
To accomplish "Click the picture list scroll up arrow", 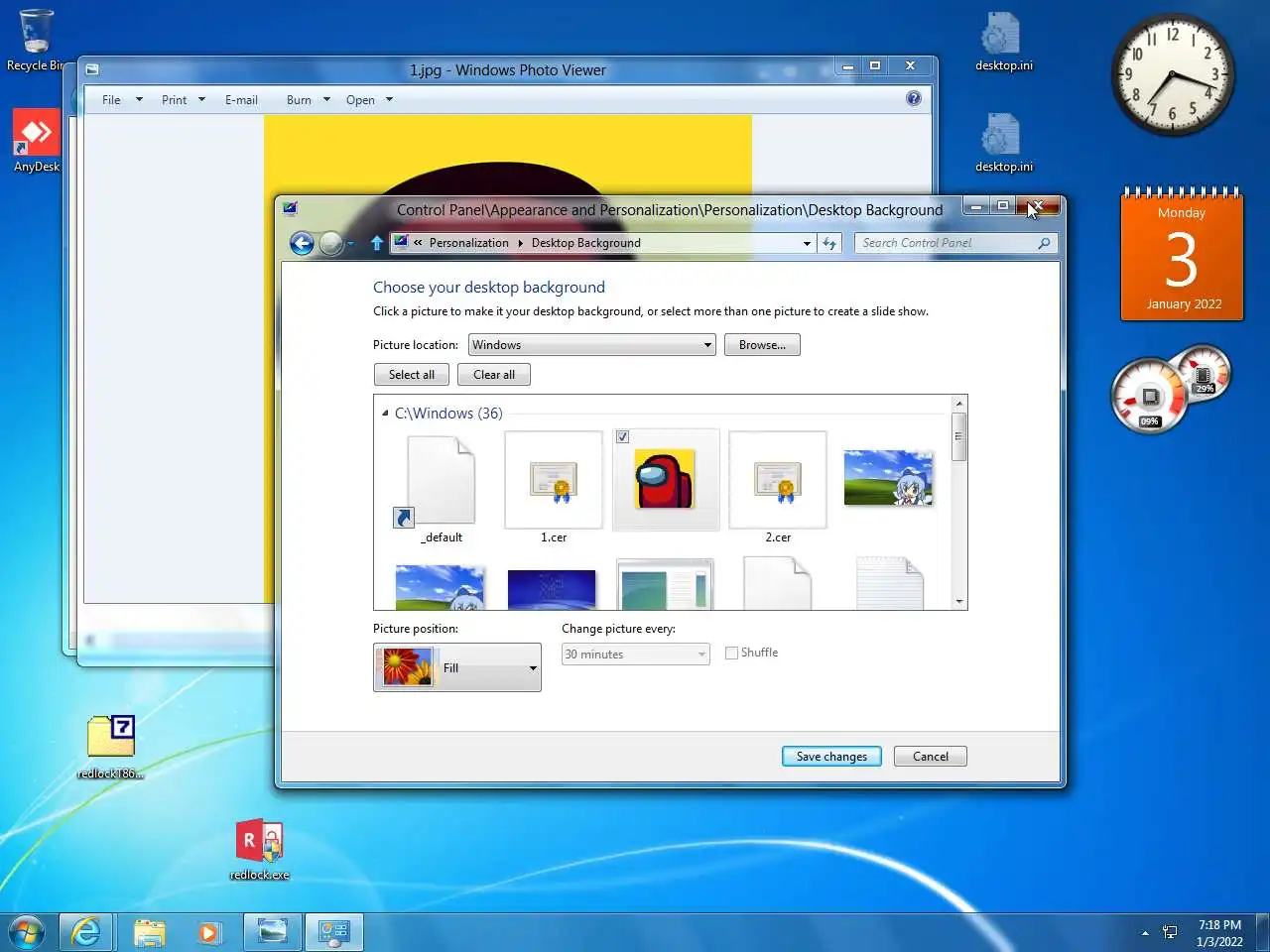I will coord(958,403).
